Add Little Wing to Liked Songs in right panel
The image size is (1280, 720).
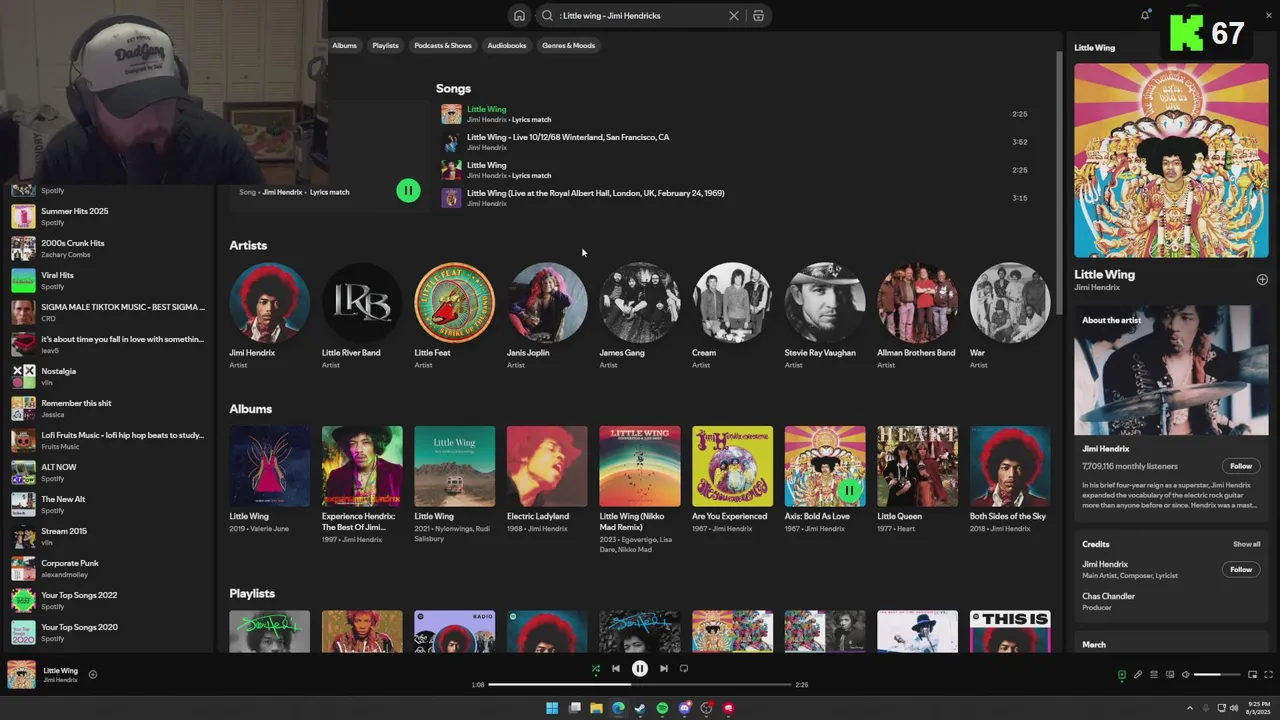pos(1262,280)
